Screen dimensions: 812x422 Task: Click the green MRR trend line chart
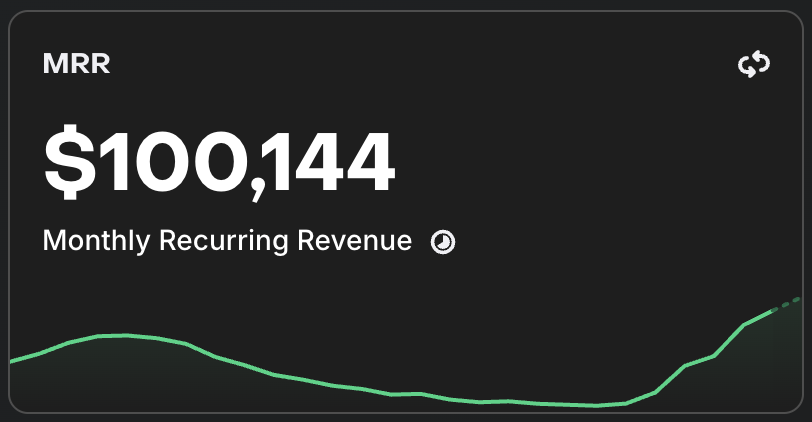(x=405, y=355)
